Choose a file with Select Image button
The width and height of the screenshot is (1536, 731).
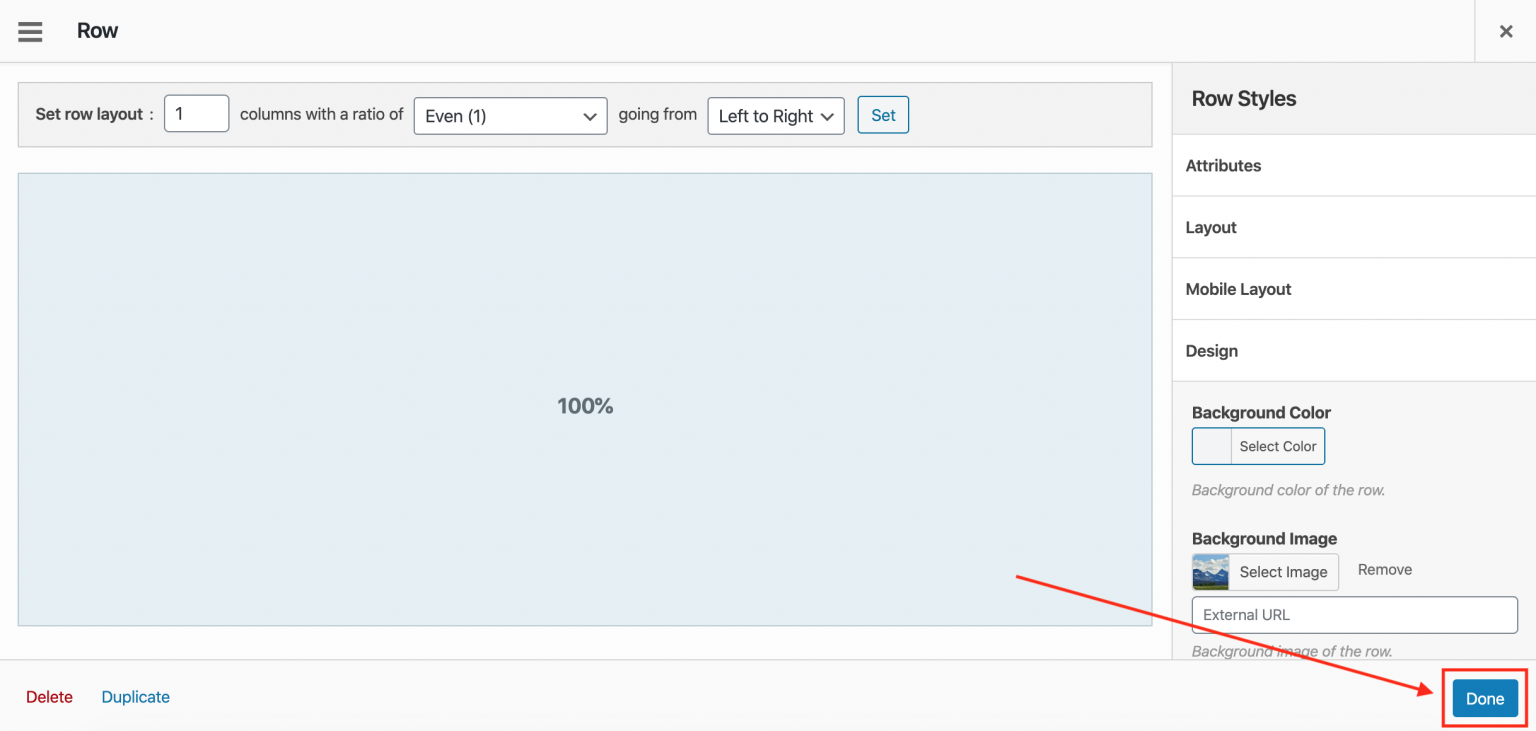coord(1283,572)
